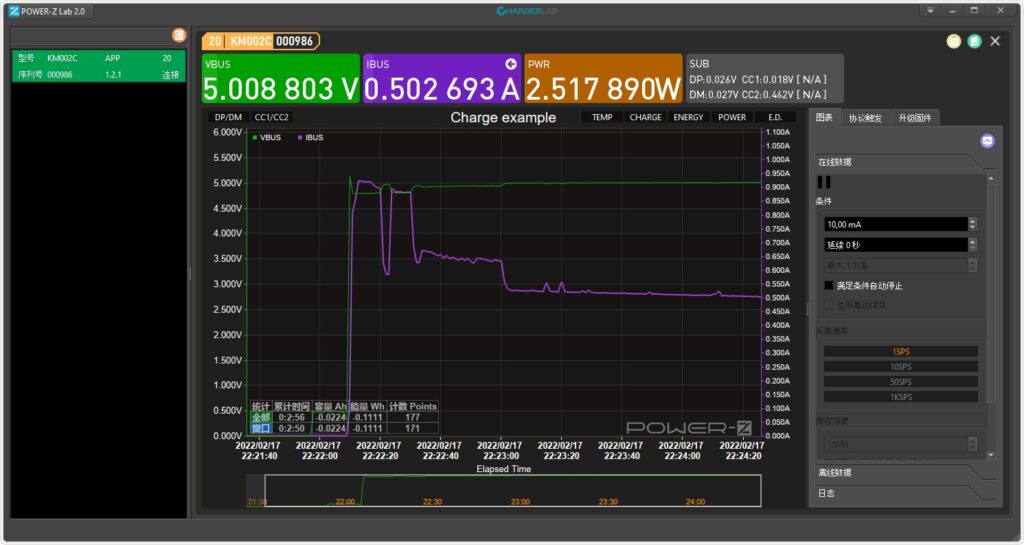Viewport: 1024px width, 545px height.
Task: Click the purple screenshot icon in chart tab
Action: pos(987,141)
